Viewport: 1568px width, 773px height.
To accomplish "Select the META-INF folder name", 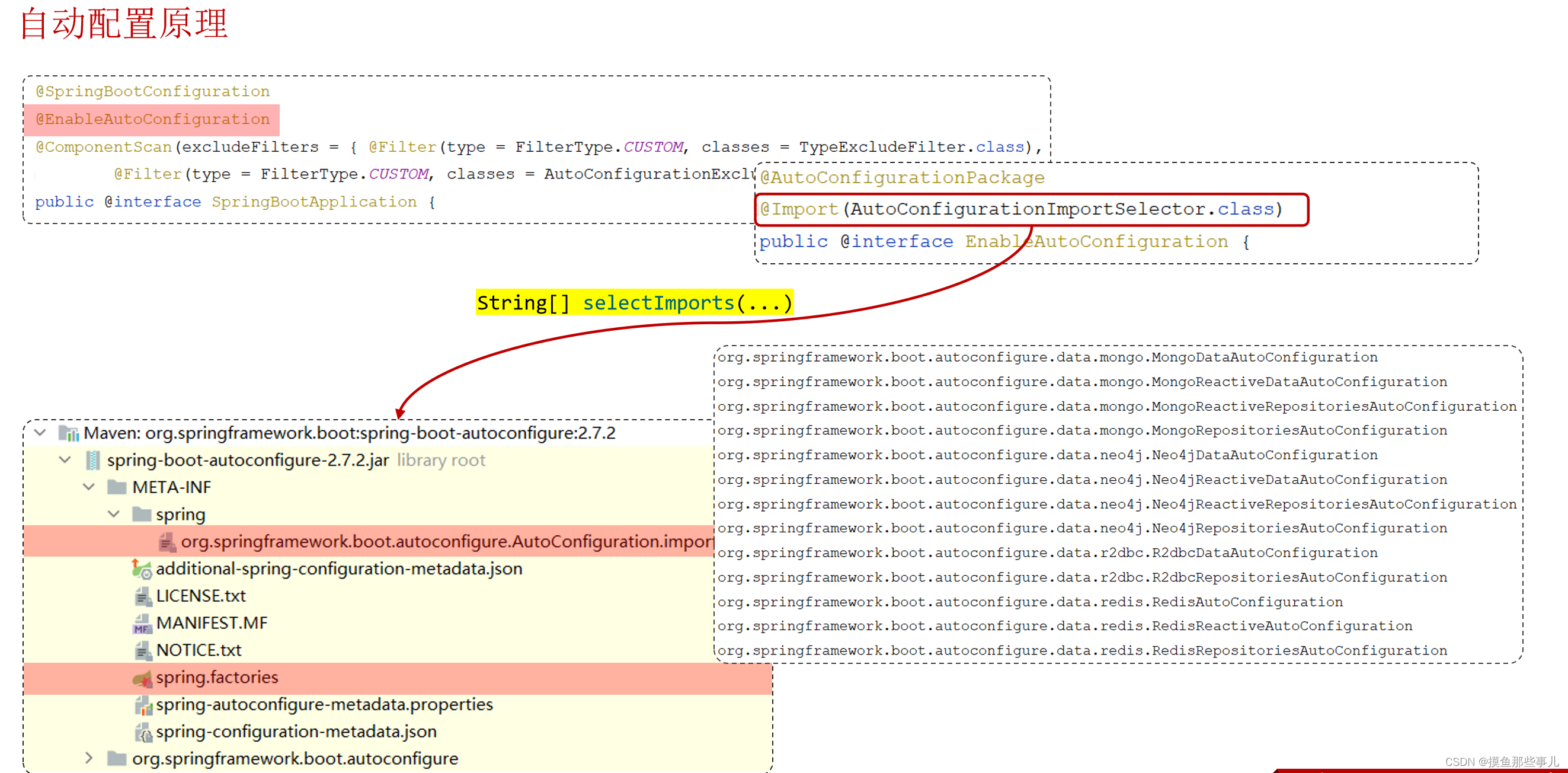I will [x=172, y=487].
